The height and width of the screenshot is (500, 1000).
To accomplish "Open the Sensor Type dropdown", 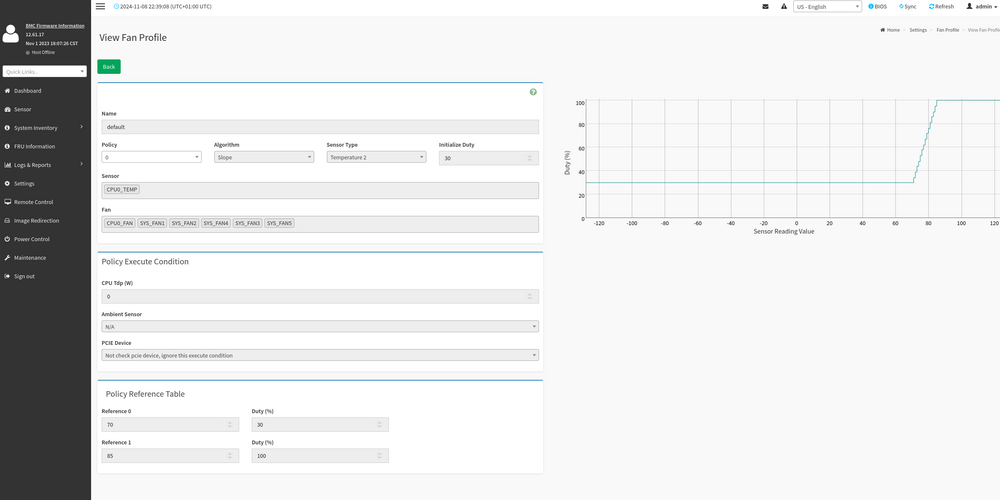I will [376, 157].
